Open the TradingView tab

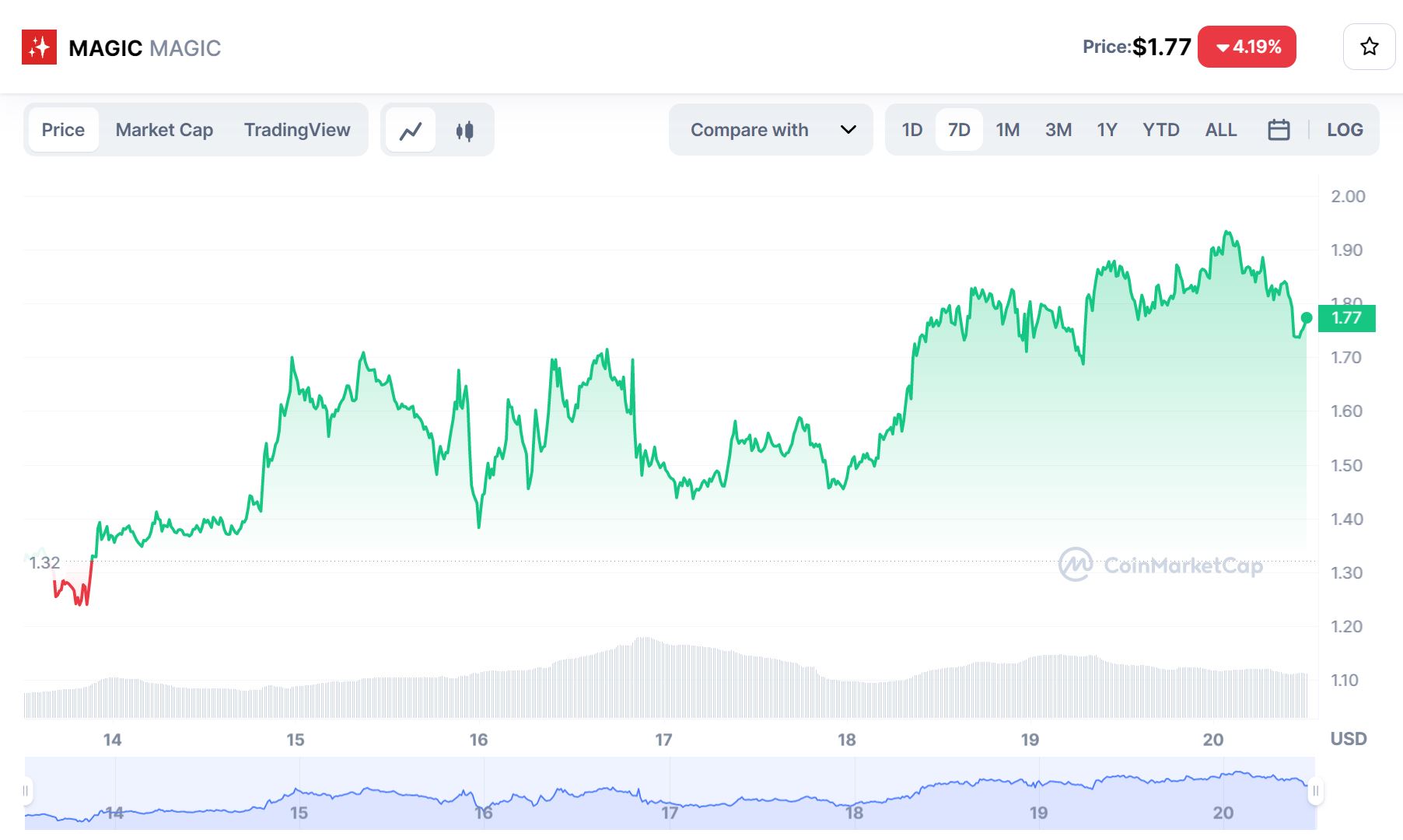point(297,130)
